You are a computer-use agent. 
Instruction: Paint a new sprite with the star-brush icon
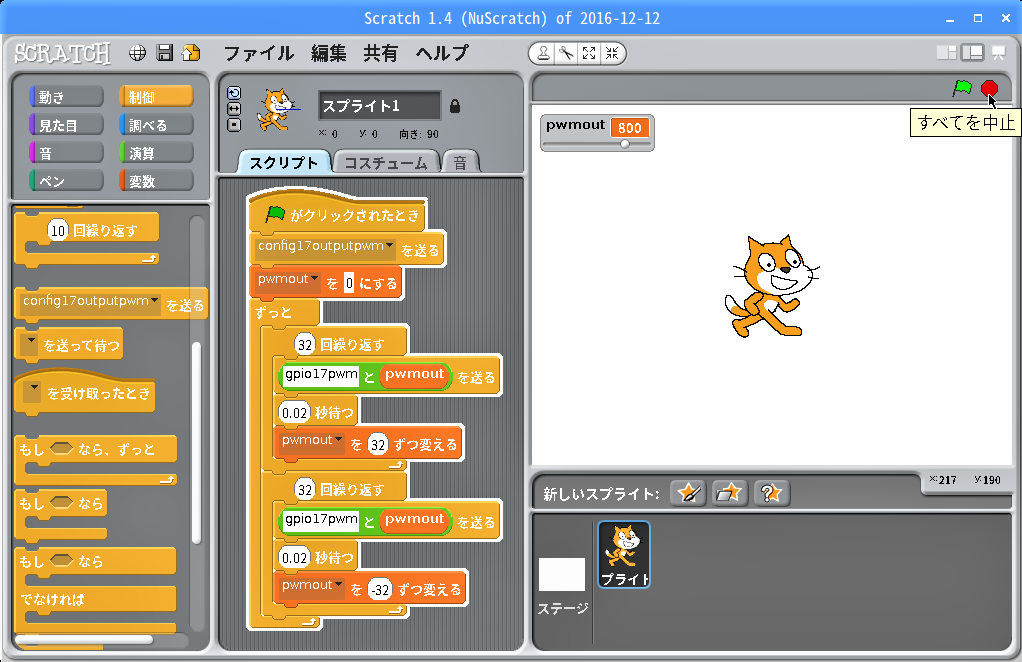tap(688, 493)
